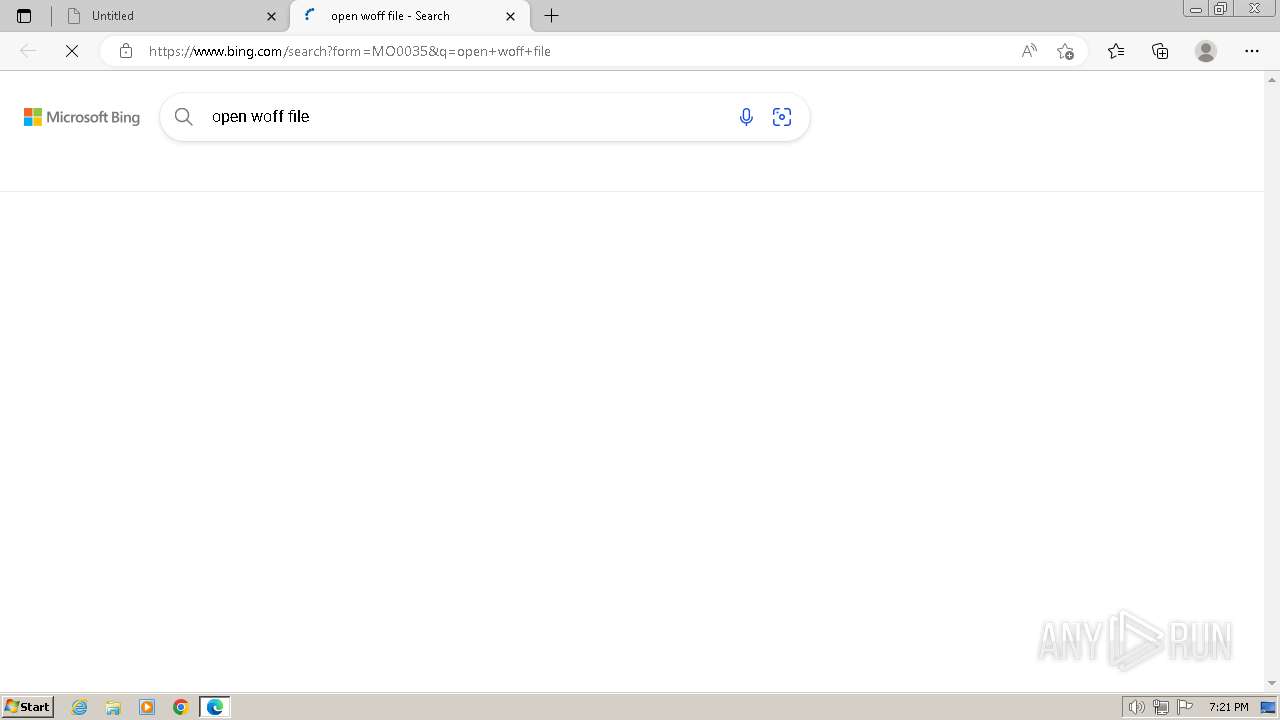The image size is (1280, 720).
Task: Select the open woff file - Search tab
Action: click(409, 16)
